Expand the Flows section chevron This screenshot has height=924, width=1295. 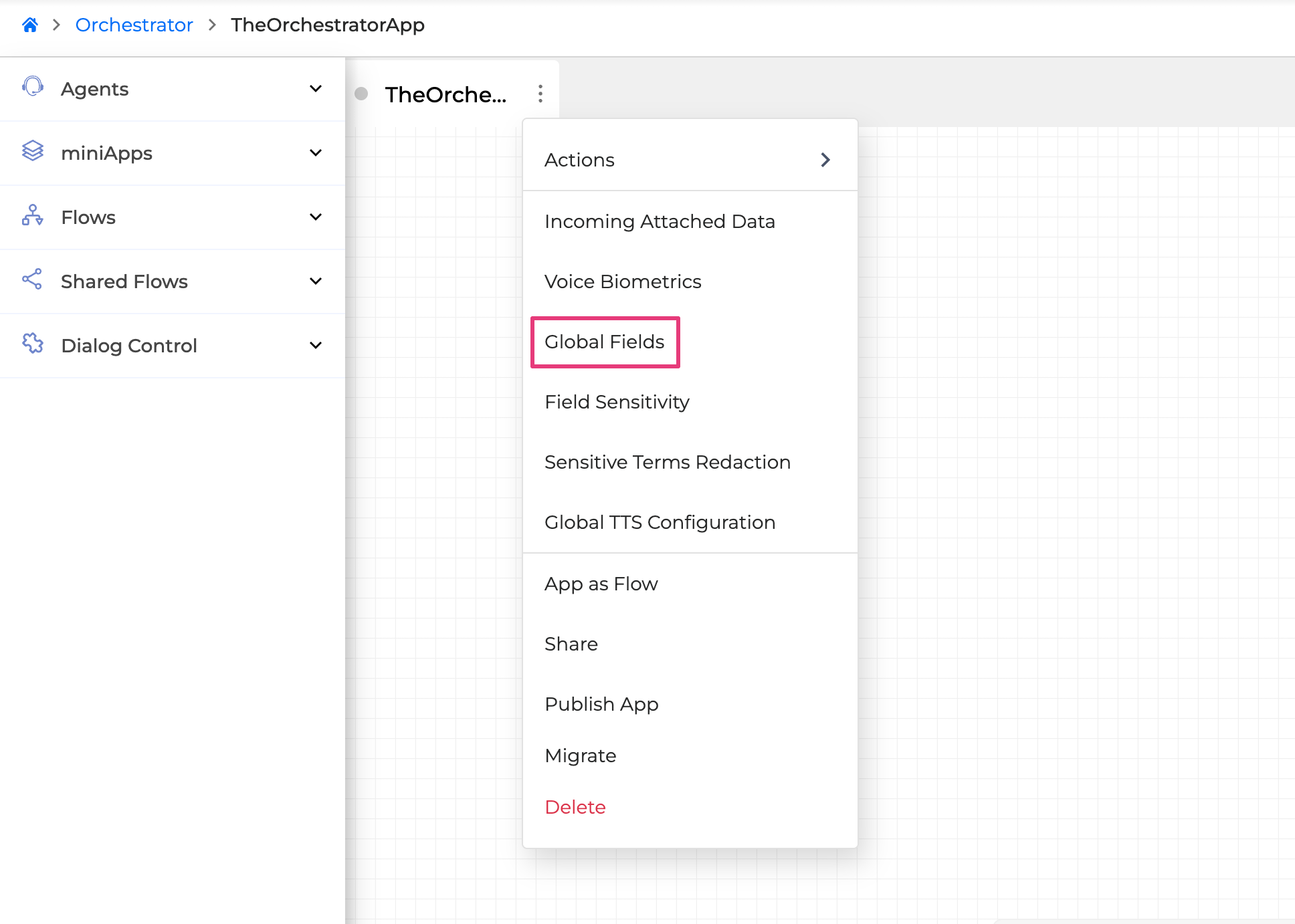316,217
